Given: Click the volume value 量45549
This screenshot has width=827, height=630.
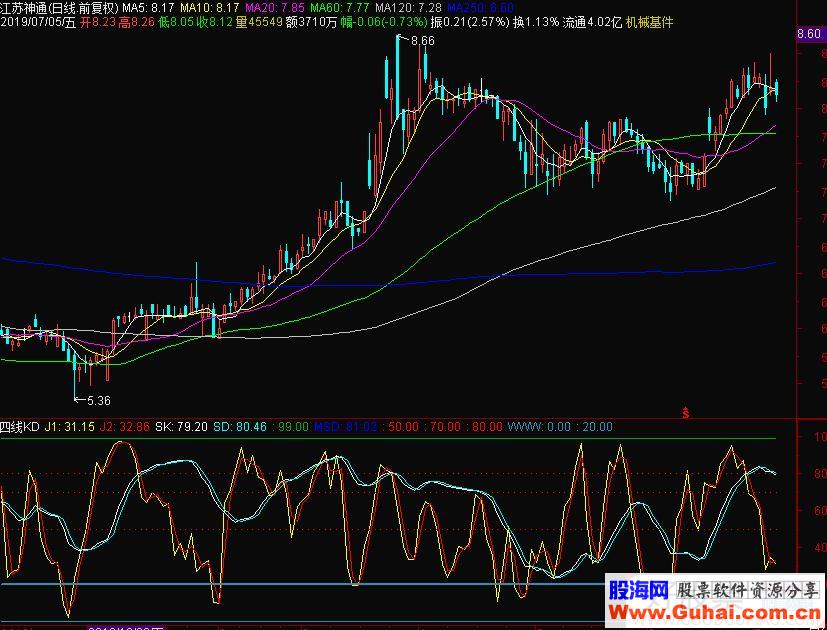Looking at the screenshot, I should point(258,23).
